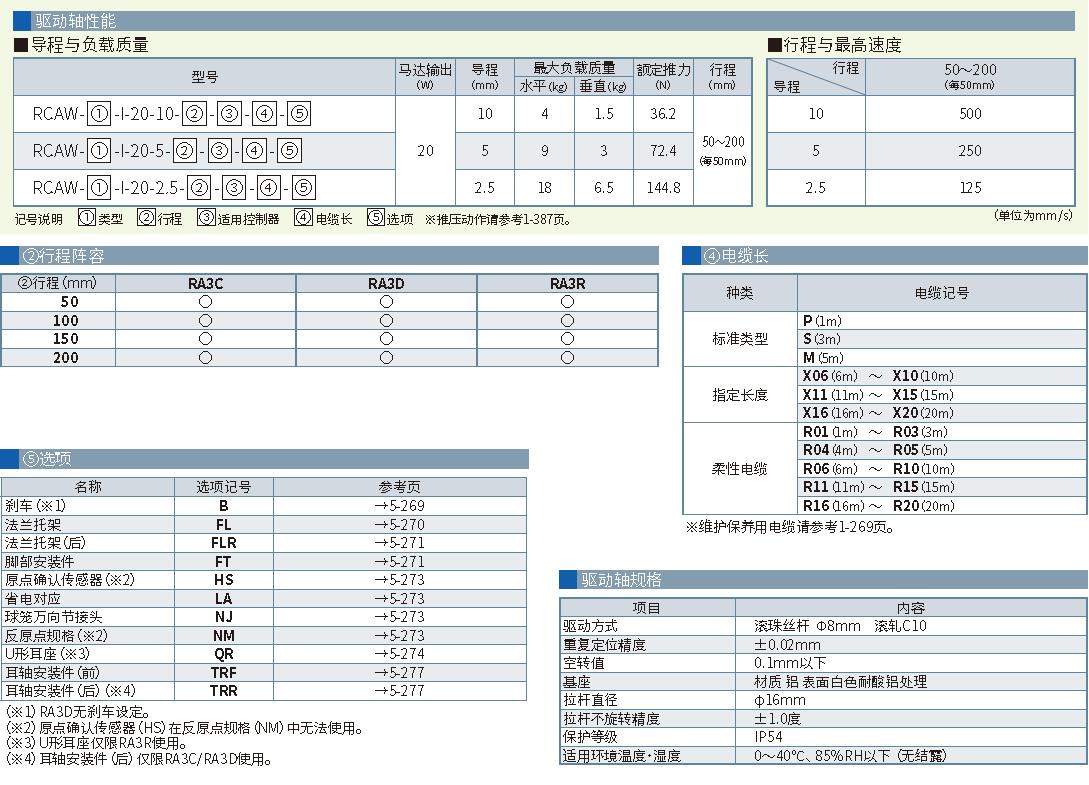Click the 维护保养用电缆请参考1-269页 note
The width and height of the screenshot is (1089, 785).
coord(790,527)
